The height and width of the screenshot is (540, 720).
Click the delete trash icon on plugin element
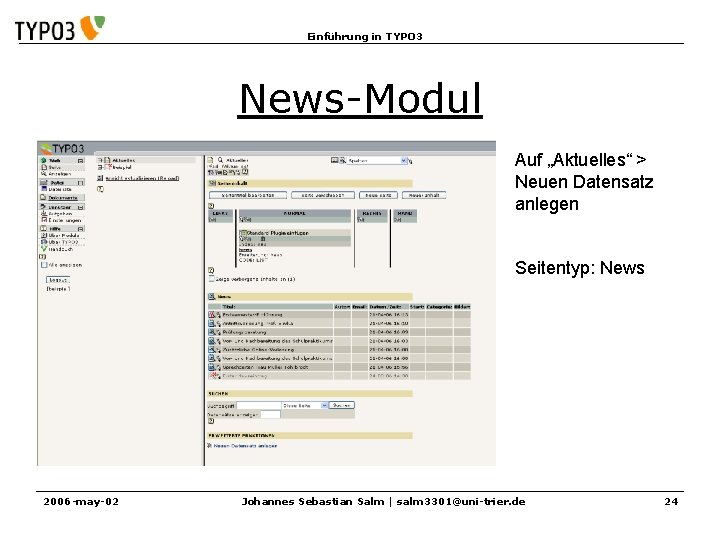click(x=263, y=239)
